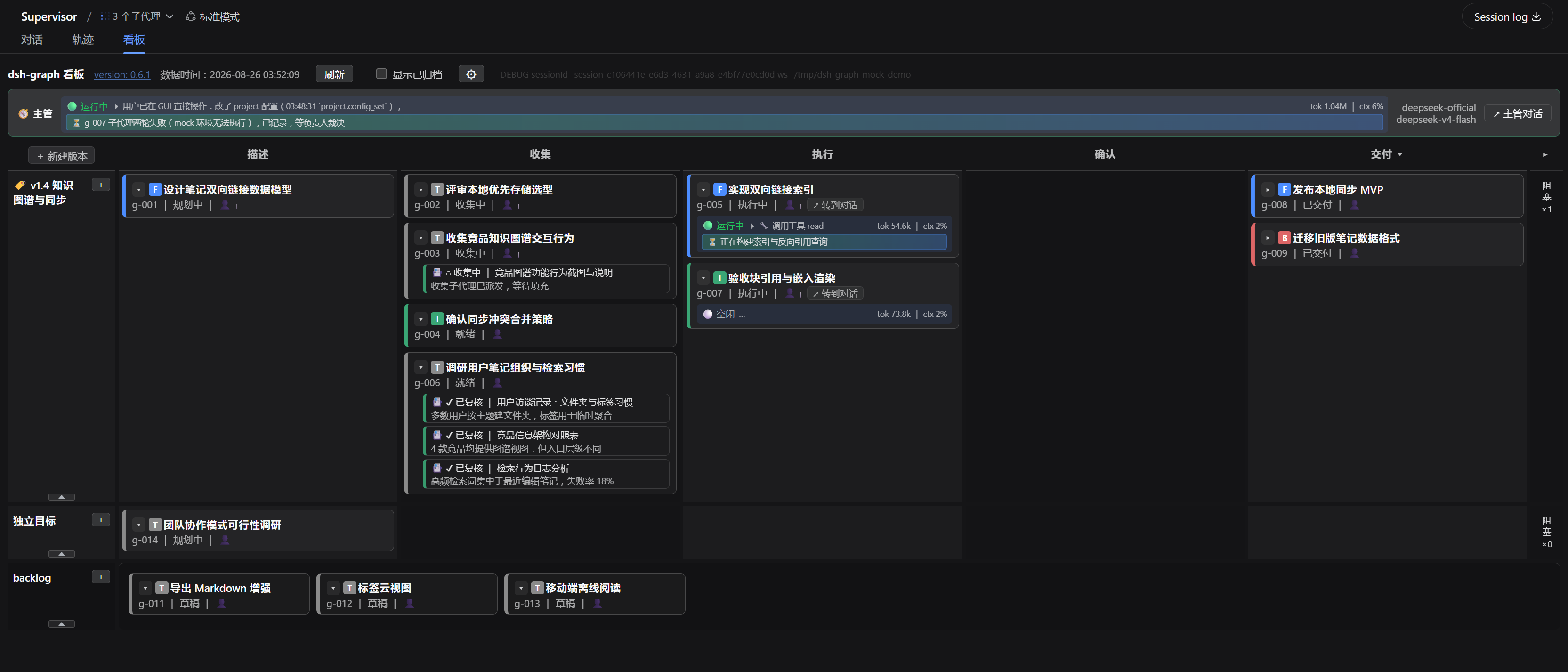The image size is (1568, 672).
Task: Click the 主管 supervisor avatar icon
Action: (23, 114)
